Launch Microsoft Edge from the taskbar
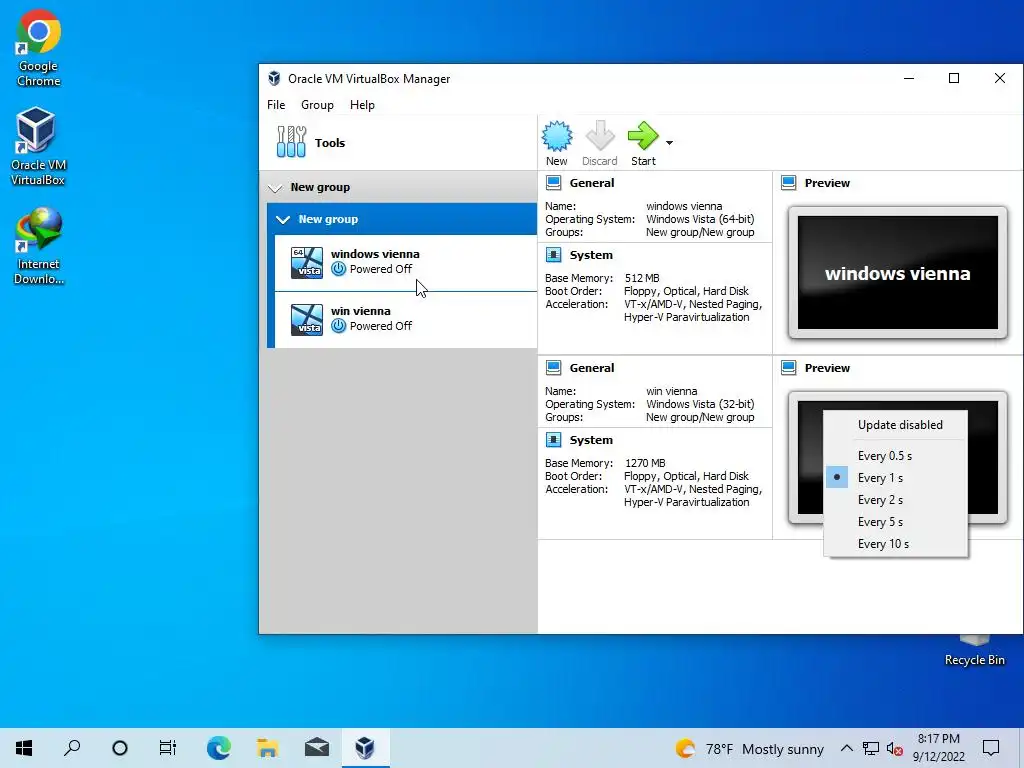The image size is (1024, 768). click(218, 748)
